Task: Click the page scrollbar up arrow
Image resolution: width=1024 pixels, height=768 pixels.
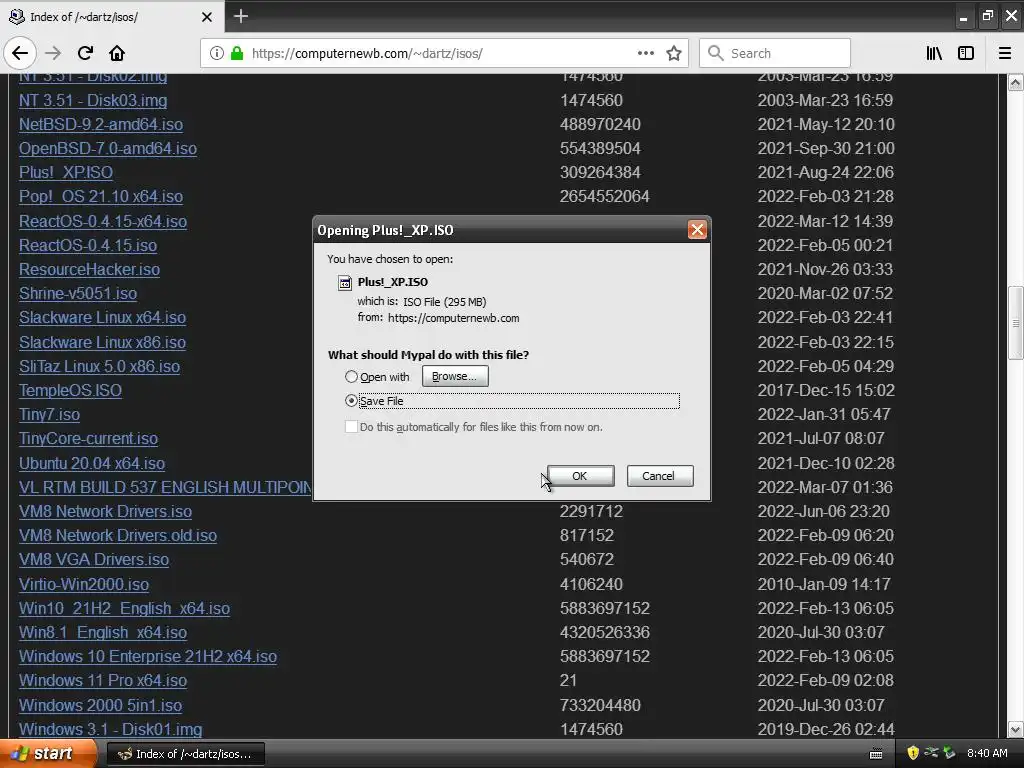Action: click(1015, 83)
